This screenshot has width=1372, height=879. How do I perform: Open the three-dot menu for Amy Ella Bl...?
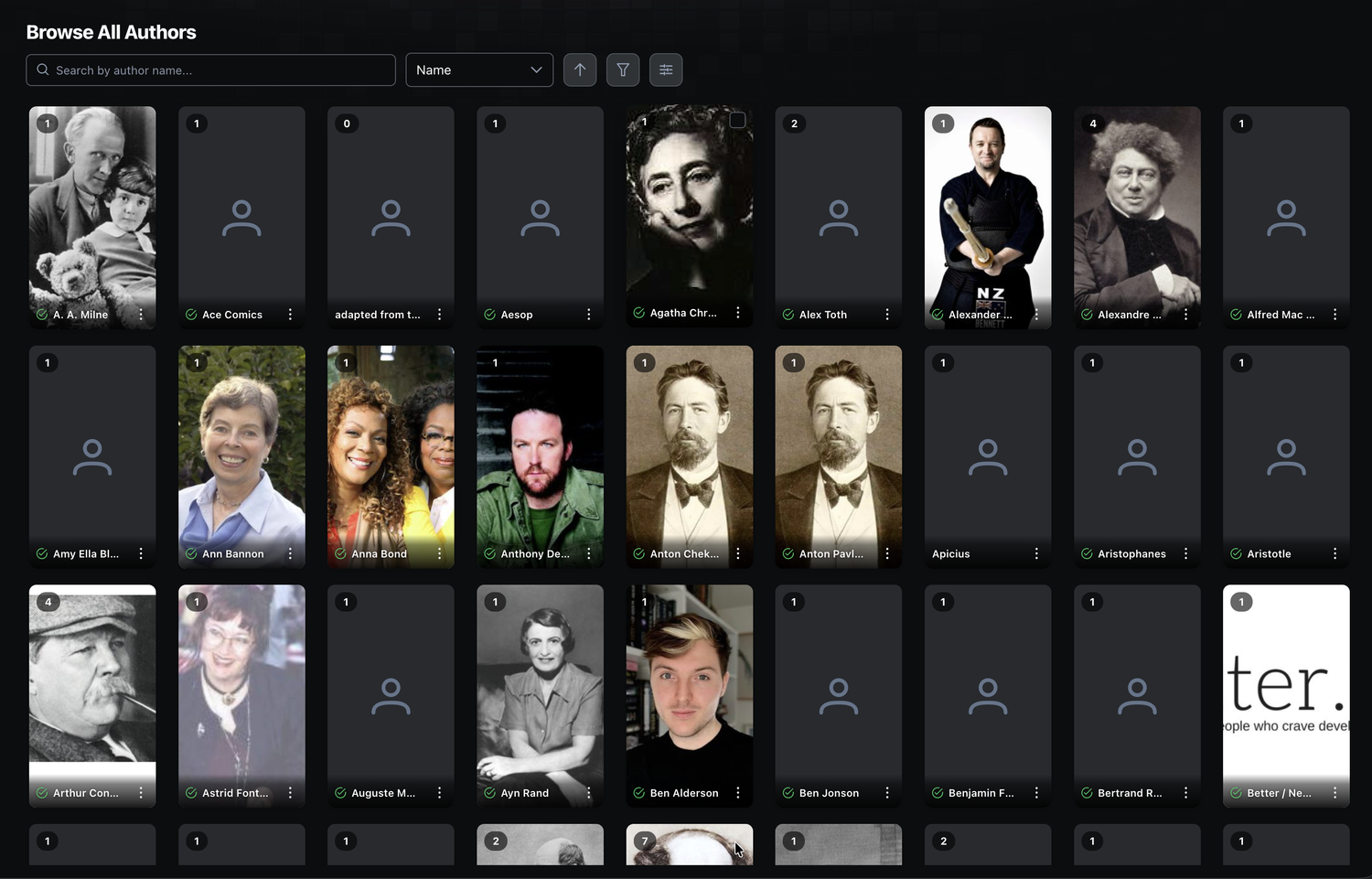141,554
